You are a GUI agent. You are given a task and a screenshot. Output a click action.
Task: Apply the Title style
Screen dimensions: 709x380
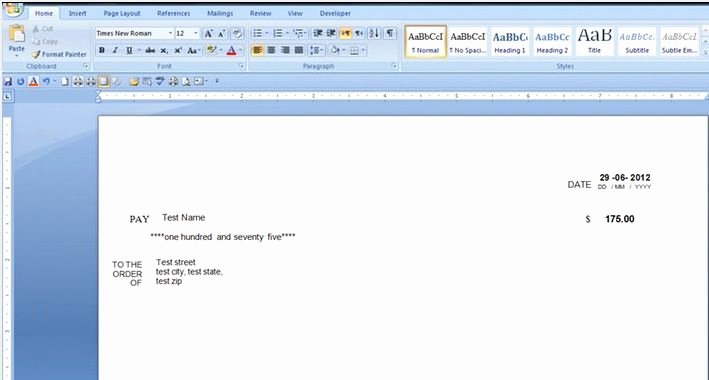coord(595,42)
